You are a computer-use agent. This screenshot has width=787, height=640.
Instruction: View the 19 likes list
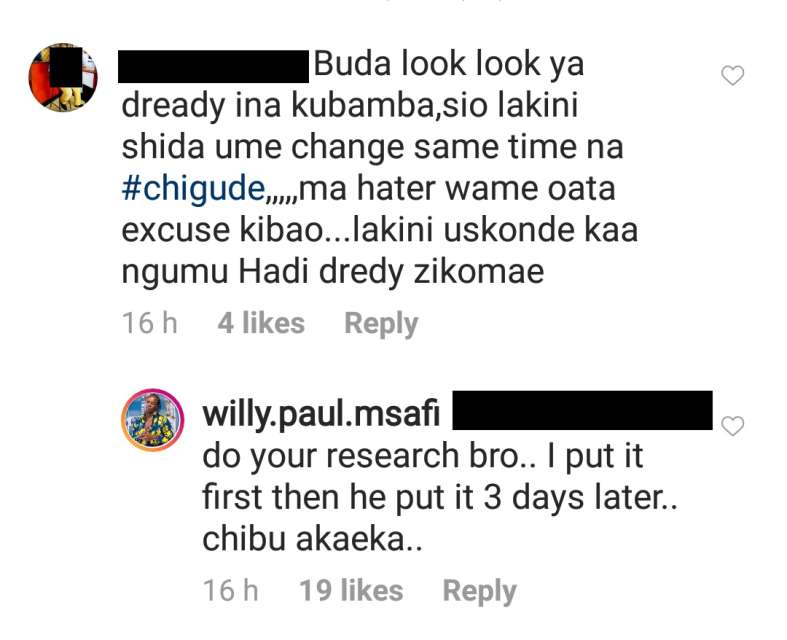pos(351,590)
